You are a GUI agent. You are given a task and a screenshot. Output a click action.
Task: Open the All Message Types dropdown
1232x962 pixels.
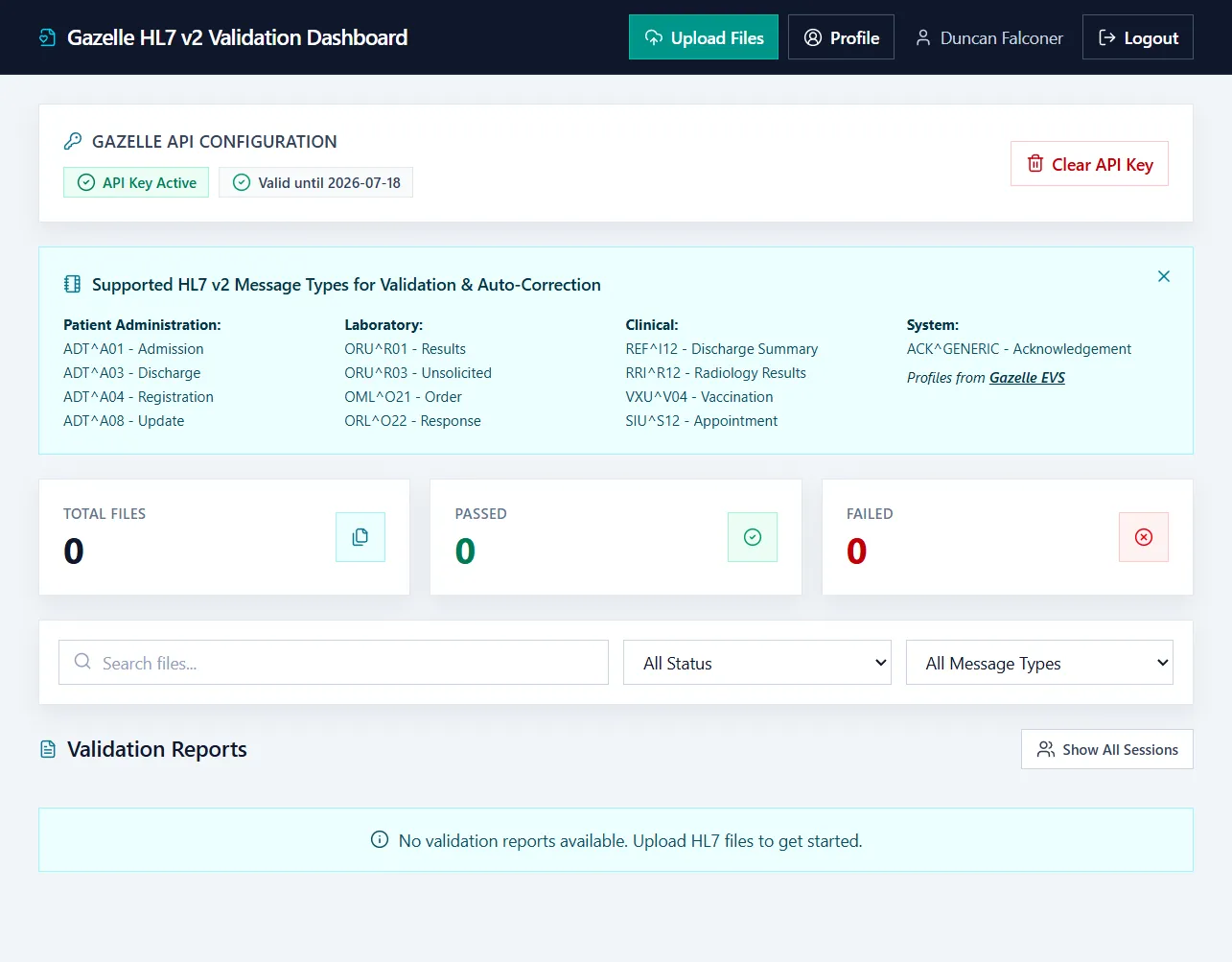coord(1039,663)
